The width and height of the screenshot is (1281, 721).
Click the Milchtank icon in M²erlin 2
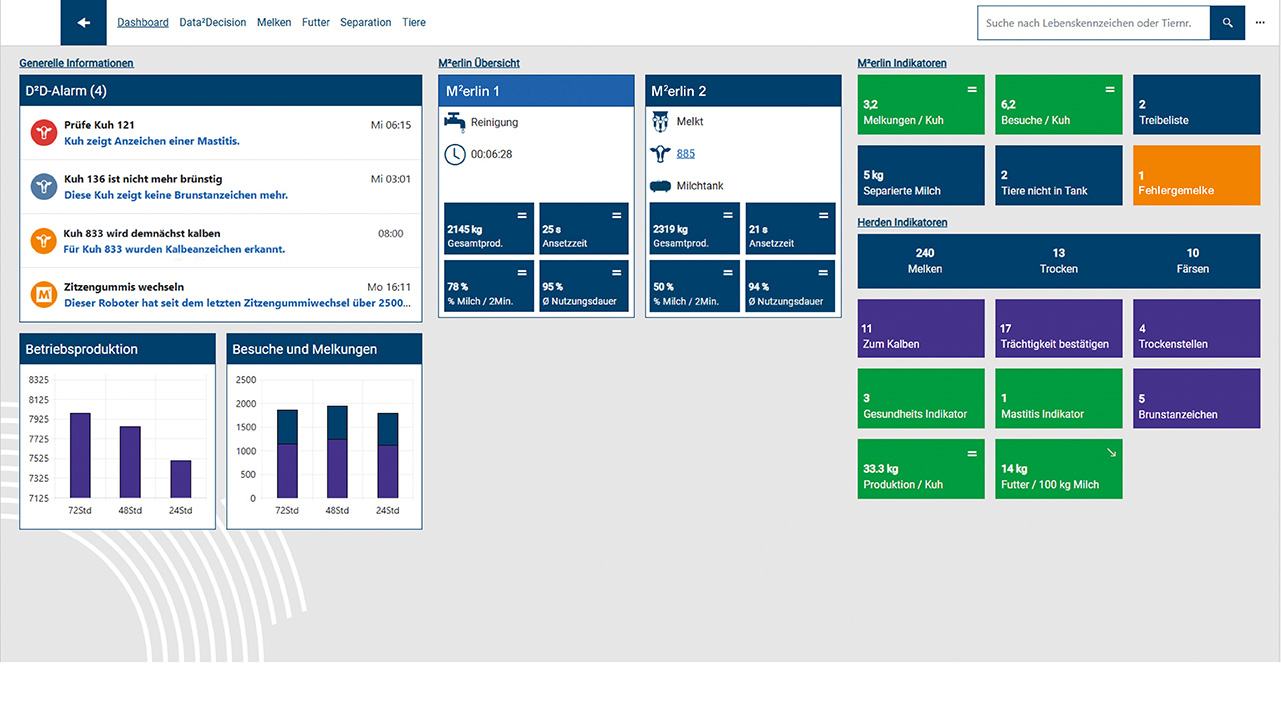660,186
